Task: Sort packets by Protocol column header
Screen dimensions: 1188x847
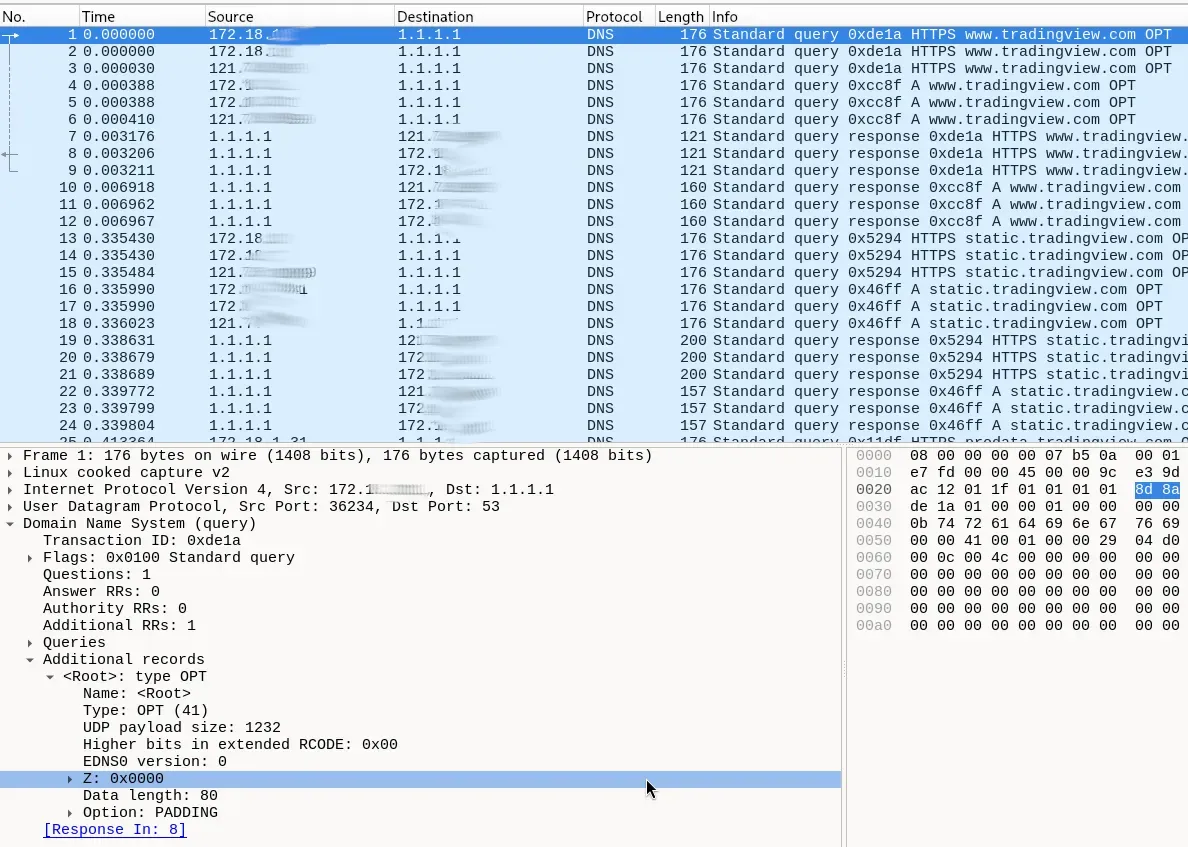Action: 619,17
